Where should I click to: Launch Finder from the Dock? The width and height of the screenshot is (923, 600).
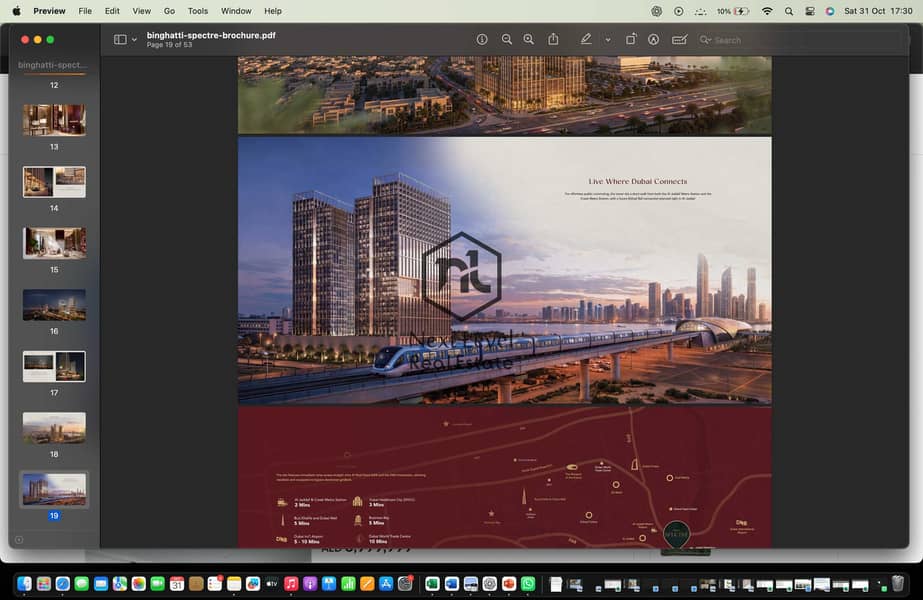tap(24, 584)
